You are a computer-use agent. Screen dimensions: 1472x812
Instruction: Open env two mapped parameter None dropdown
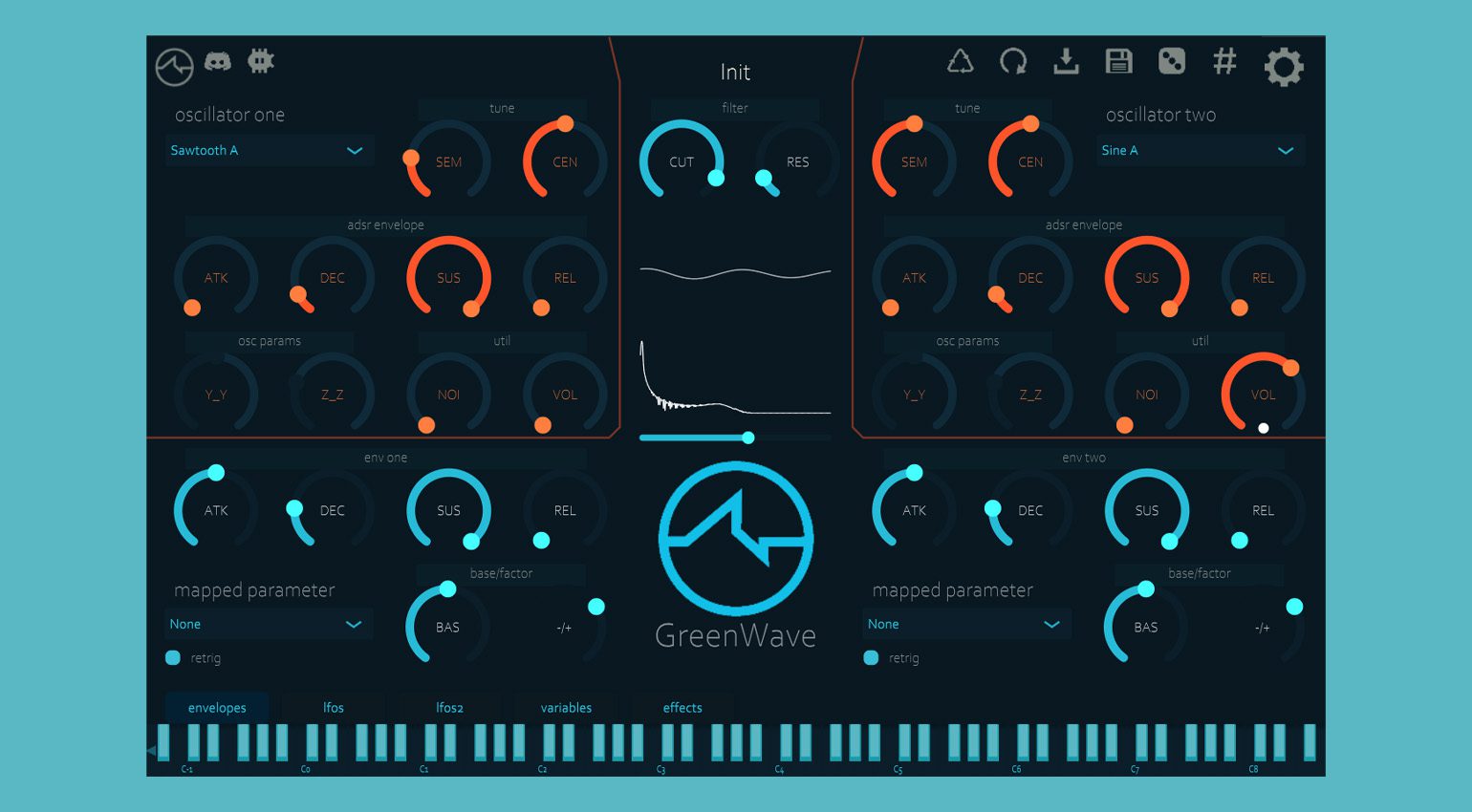[966, 624]
